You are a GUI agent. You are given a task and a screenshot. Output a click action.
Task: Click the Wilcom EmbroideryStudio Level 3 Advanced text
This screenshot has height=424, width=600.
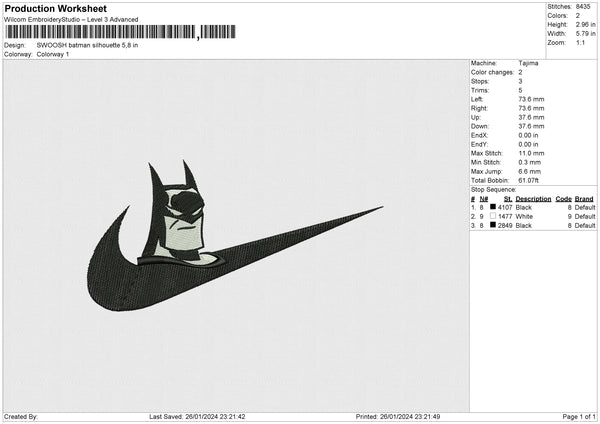[71, 20]
